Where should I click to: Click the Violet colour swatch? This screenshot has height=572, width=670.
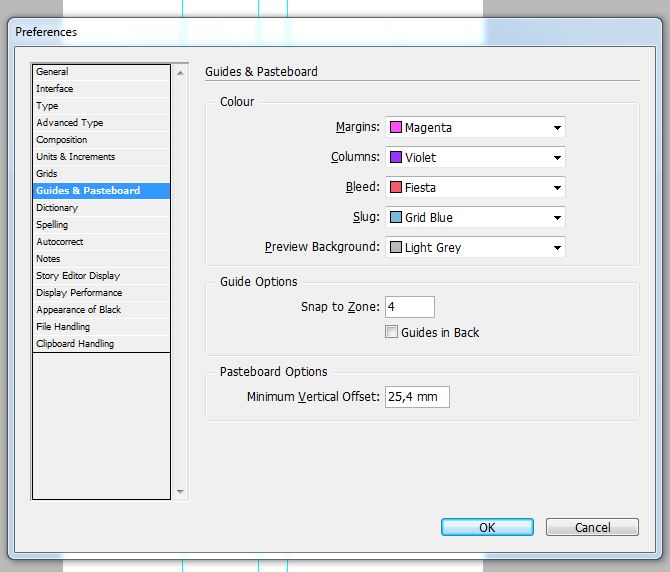(x=396, y=157)
